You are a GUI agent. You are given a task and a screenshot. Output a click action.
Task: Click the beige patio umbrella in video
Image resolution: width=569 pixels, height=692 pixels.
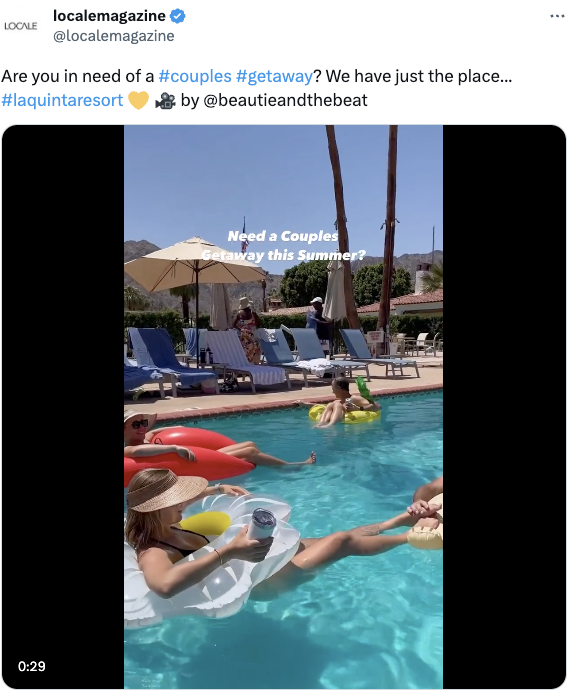click(x=194, y=265)
